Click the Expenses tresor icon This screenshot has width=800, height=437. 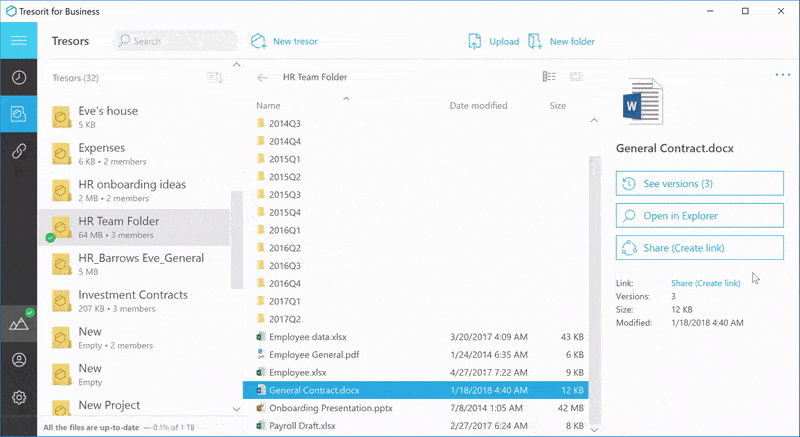click(x=62, y=153)
